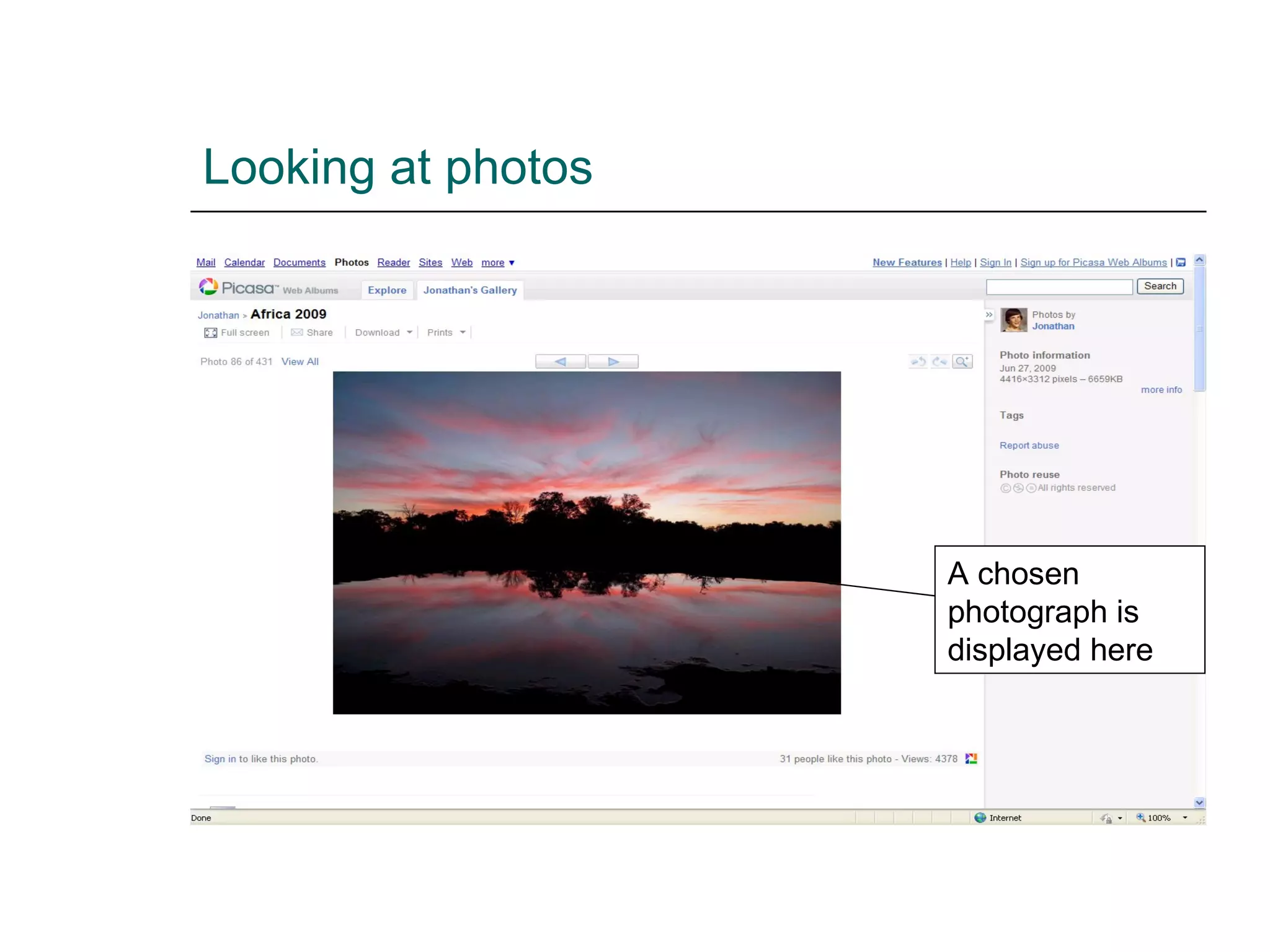Rotate photo left using rotate icon

[918, 361]
